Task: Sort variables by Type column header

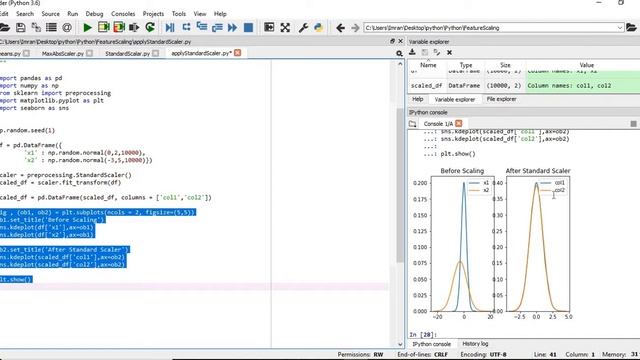Action: (466, 65)
